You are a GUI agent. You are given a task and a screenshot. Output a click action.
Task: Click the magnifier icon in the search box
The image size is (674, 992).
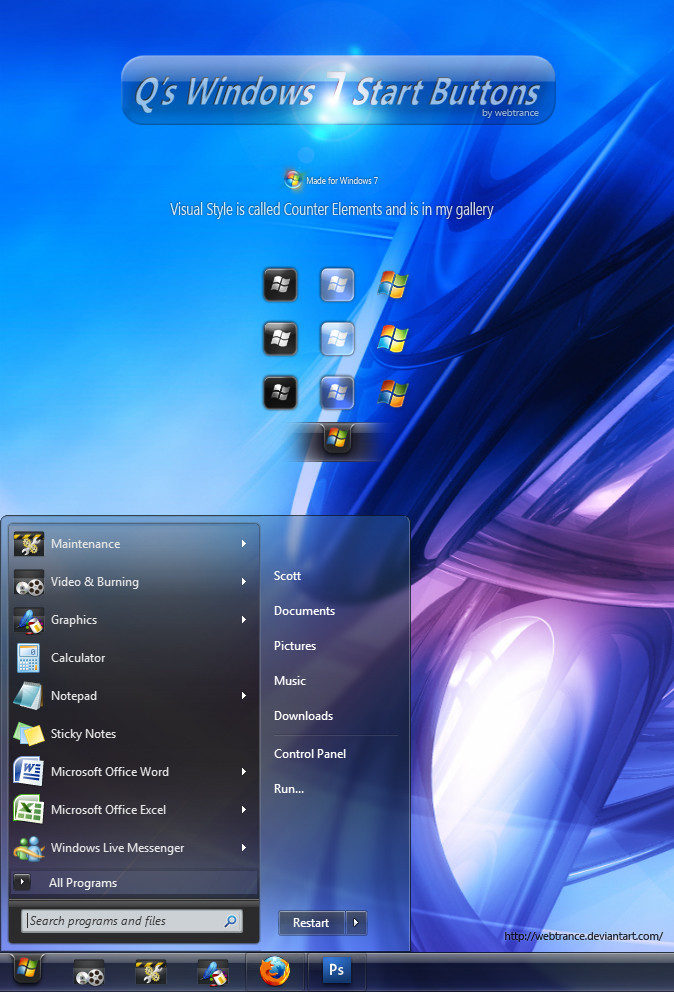point(230,921)
